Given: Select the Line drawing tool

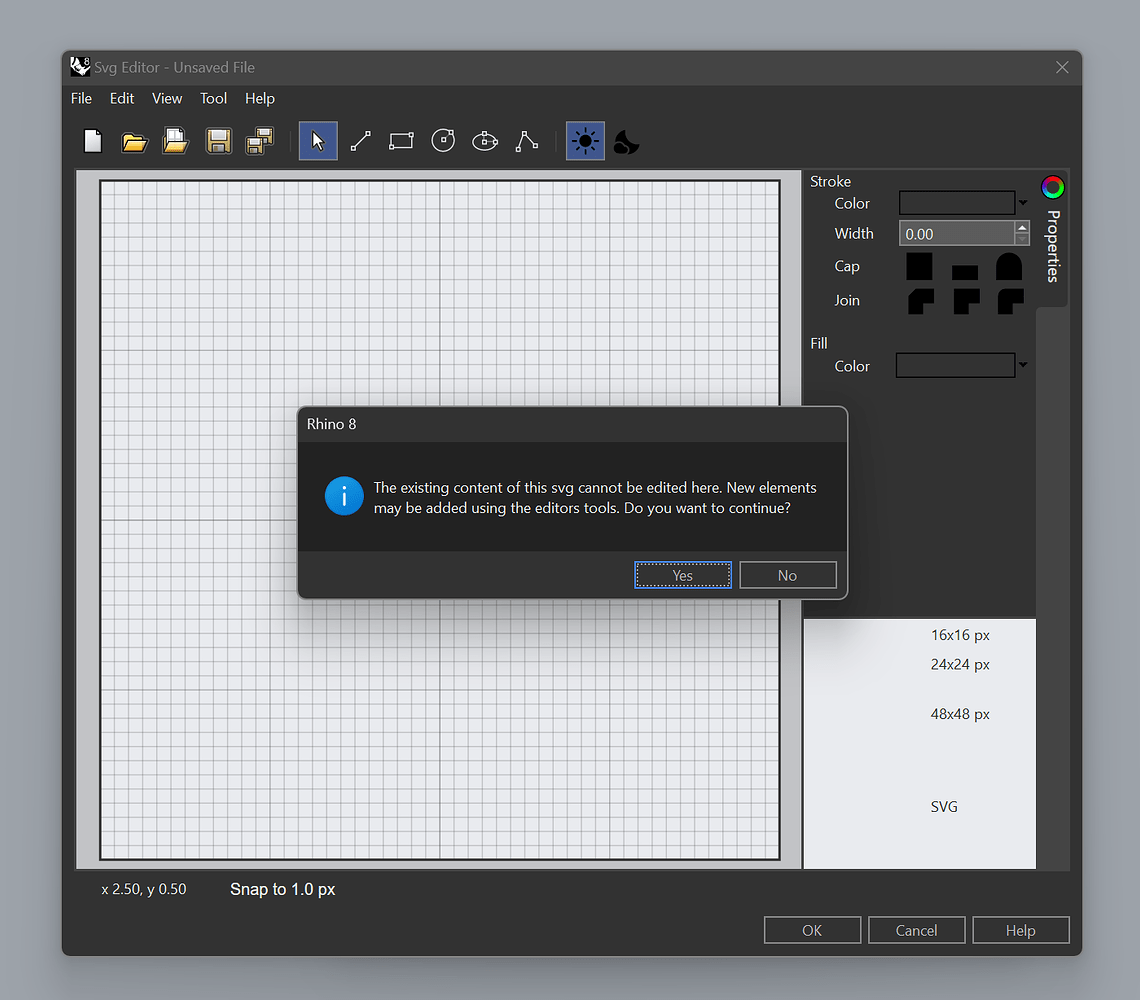Looking at the screenshot, I should pyautogui.click(x=360, y=141).
